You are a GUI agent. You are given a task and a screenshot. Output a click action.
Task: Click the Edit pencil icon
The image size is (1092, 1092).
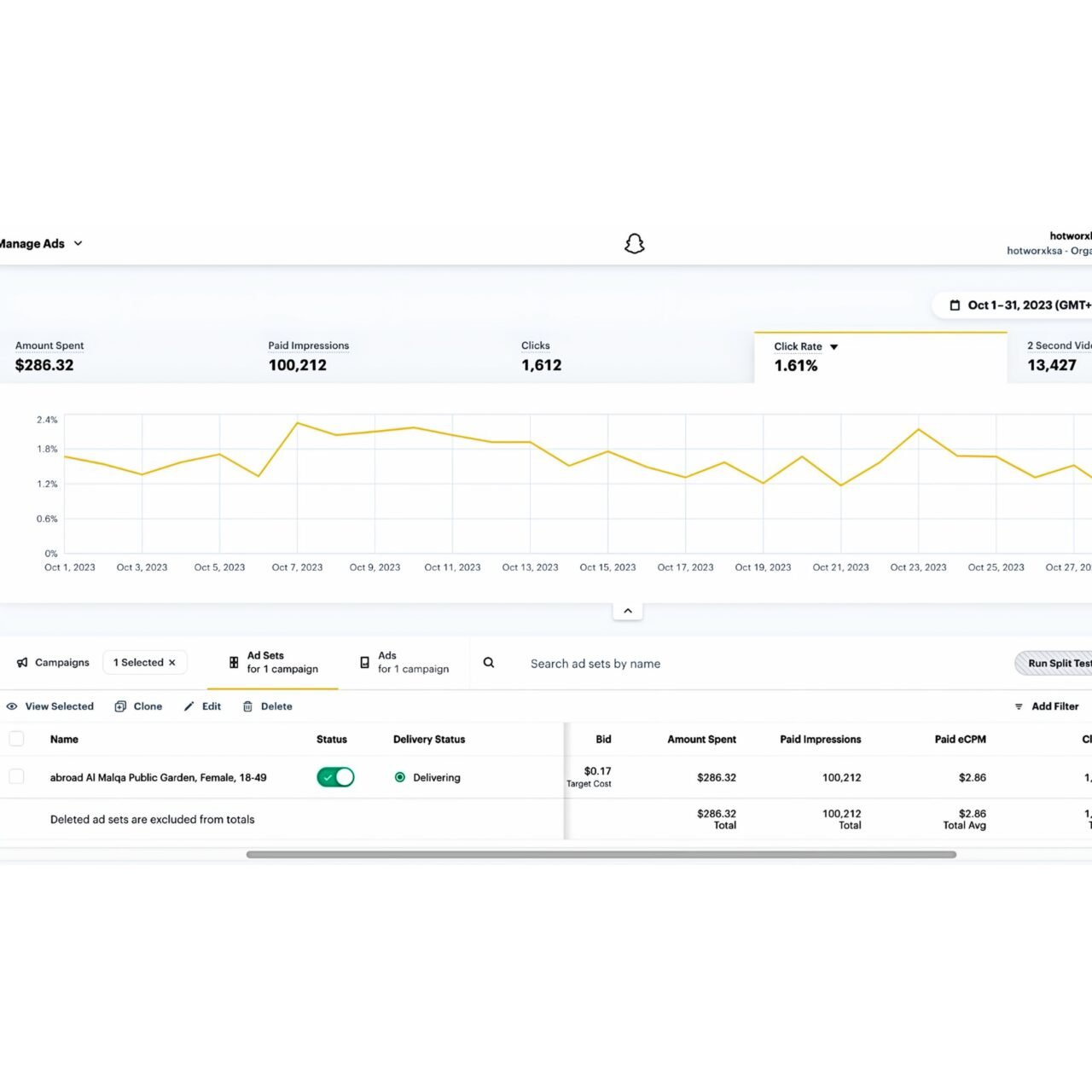tap(189, 706)
